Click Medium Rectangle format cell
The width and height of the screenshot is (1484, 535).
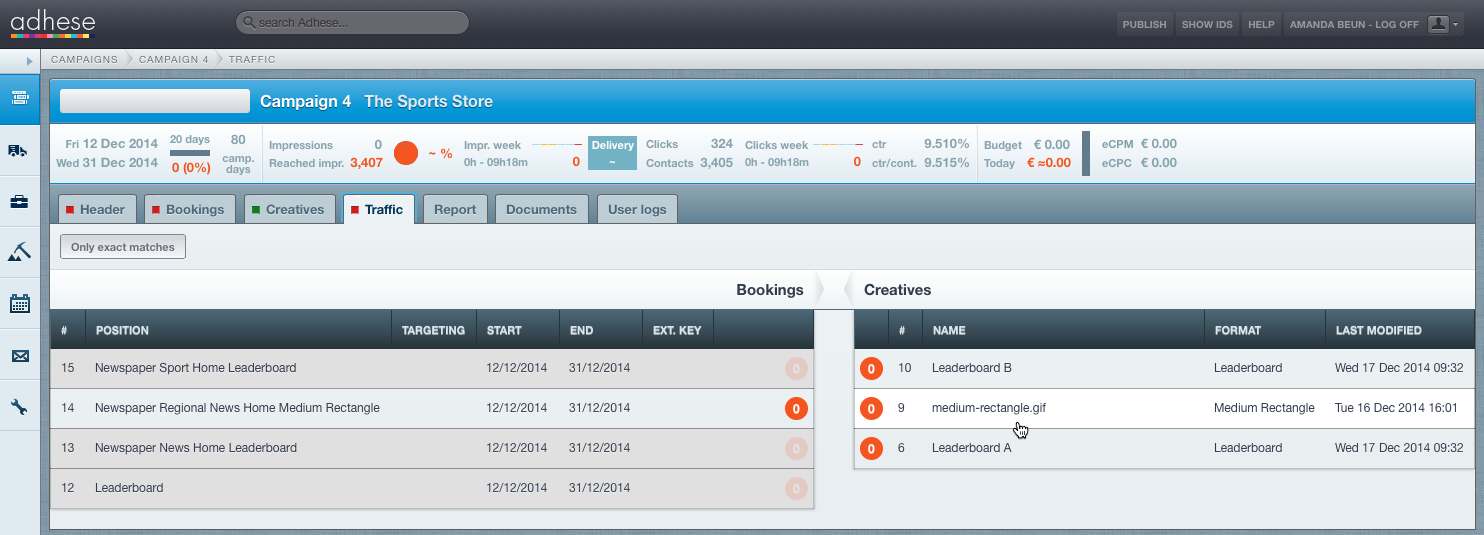pyautogui.click(x=1264, y=408)
